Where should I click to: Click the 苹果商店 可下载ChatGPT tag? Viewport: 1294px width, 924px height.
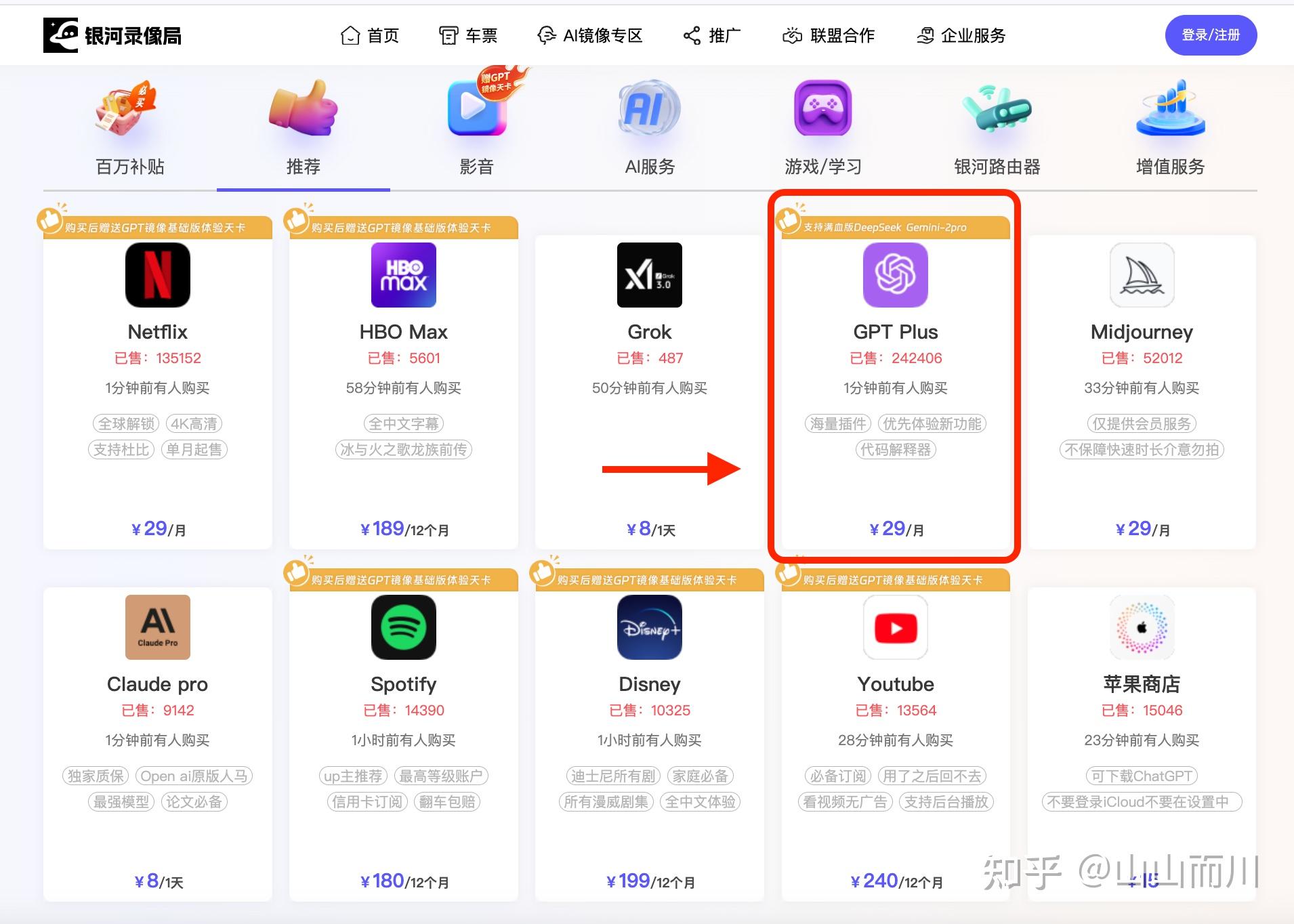point(1142,776)
